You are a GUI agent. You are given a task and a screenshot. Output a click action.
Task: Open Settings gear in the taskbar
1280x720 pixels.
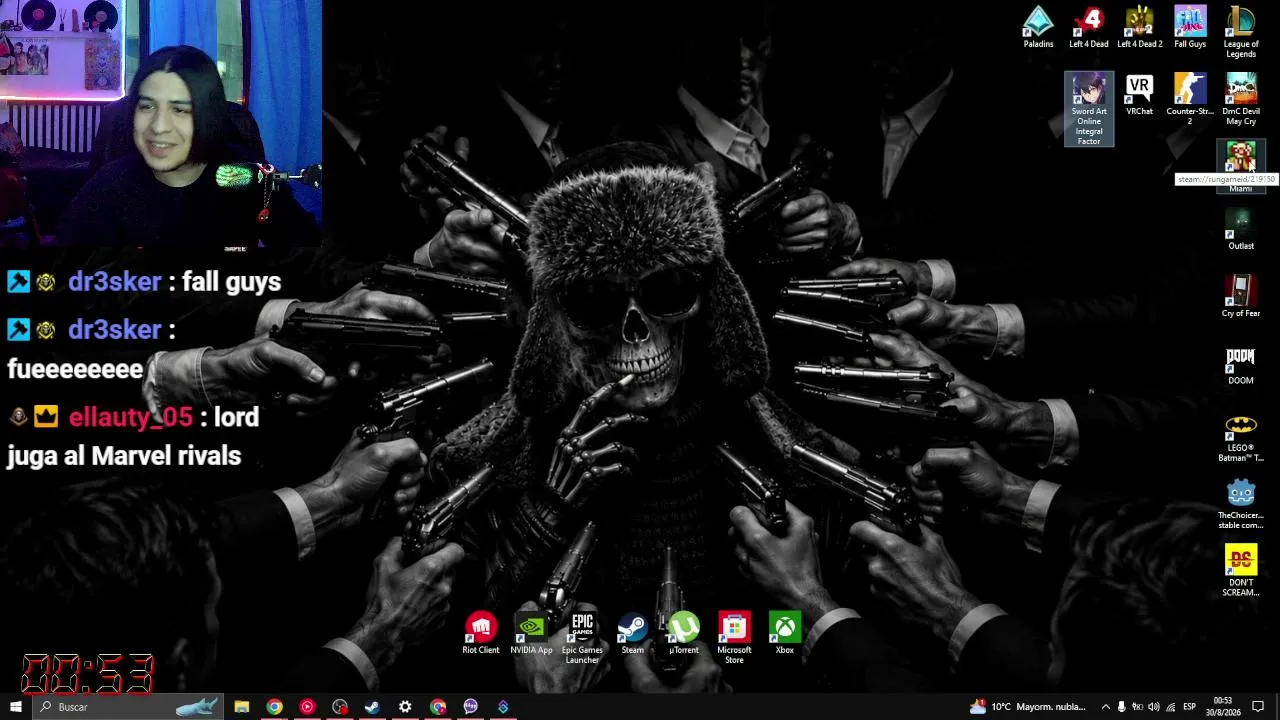405,707
